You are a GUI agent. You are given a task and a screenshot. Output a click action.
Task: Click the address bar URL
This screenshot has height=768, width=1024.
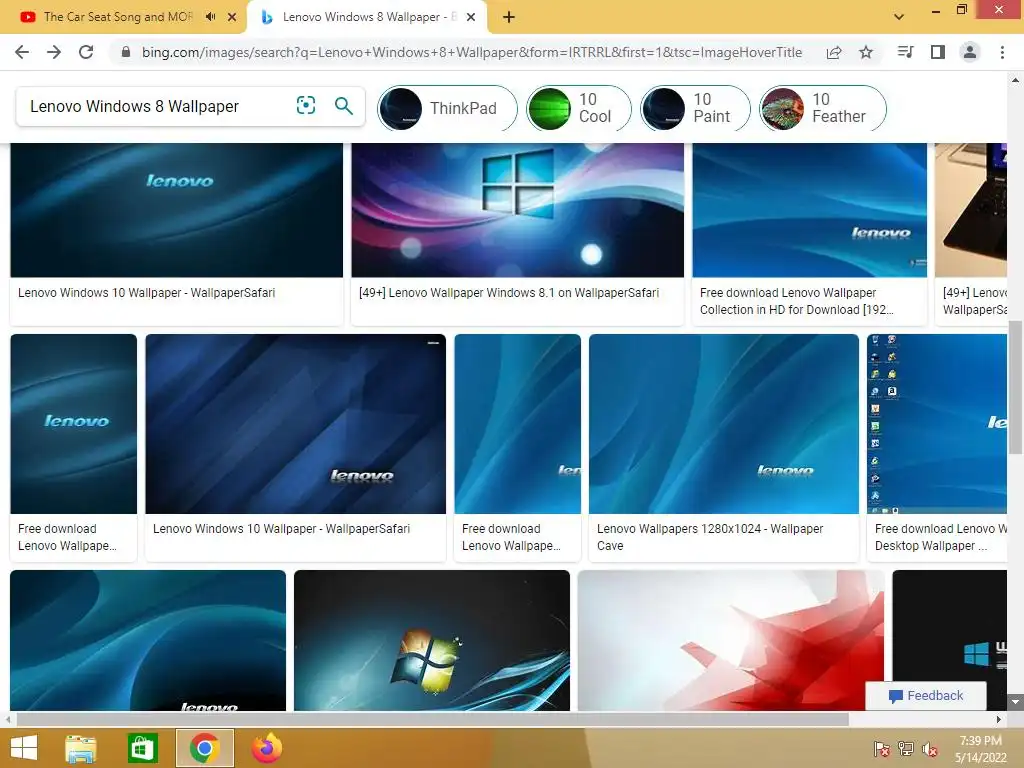point(472,52)
